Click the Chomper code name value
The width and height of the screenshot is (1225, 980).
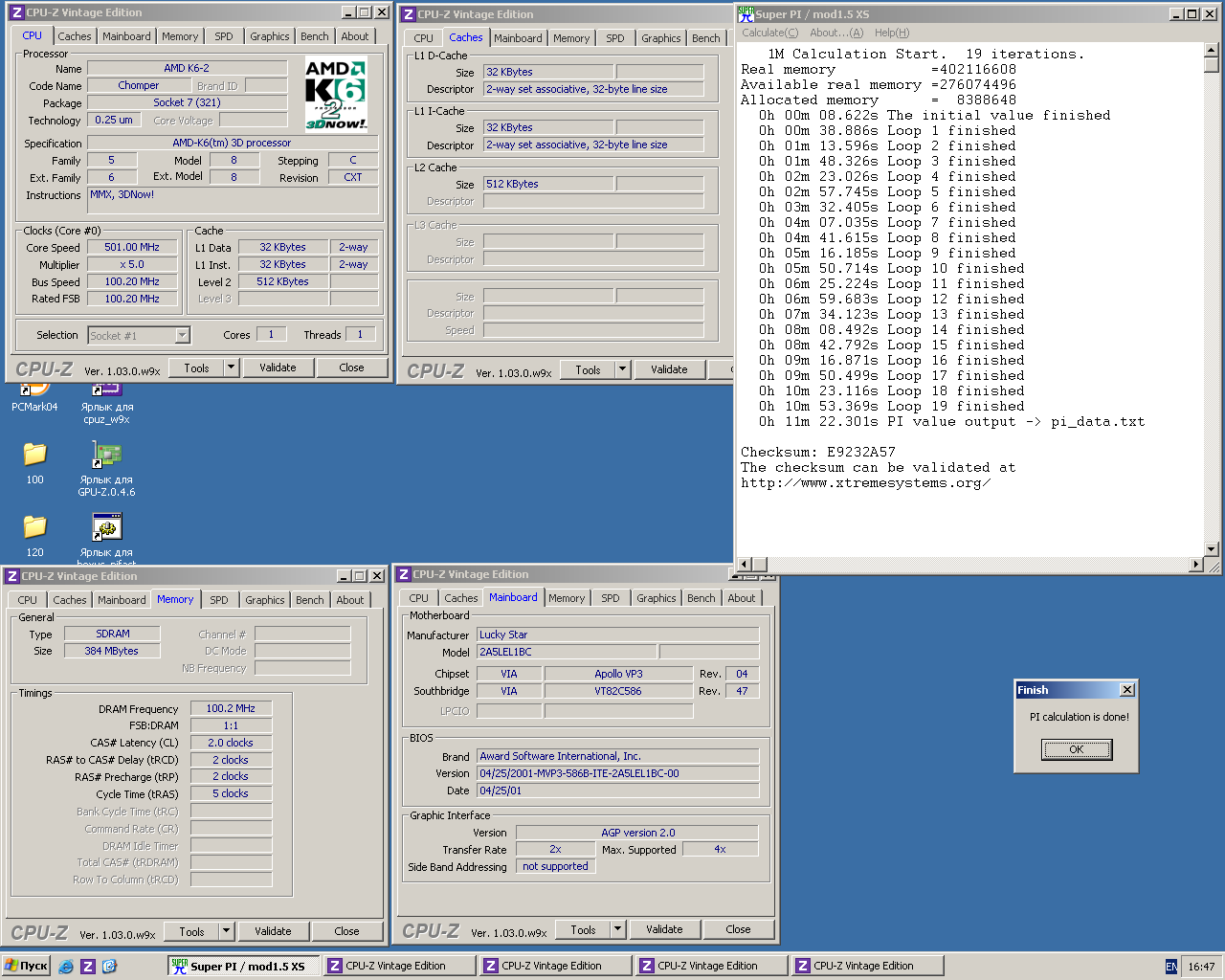coord(139,85)
